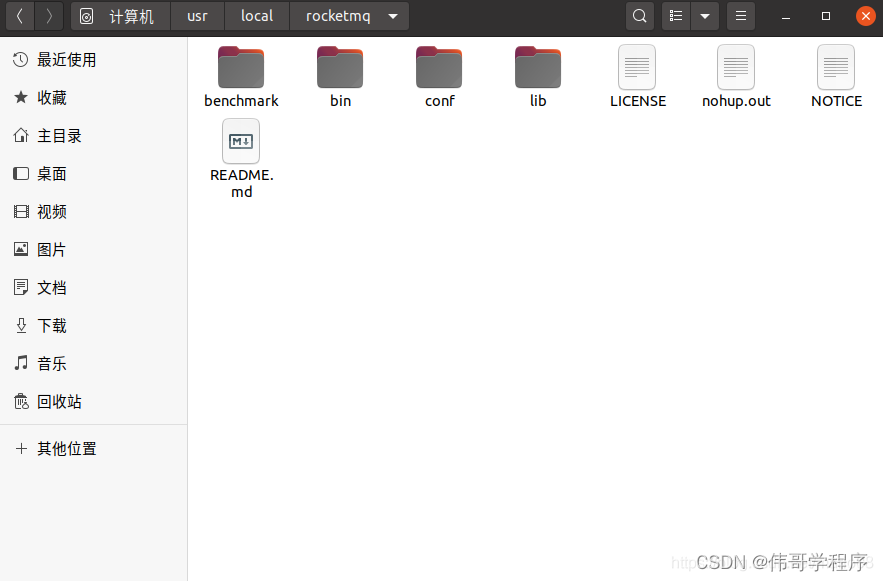Open the hamburger main menu
Image resolution: width=883 pixels, height=581 pixels.
[x=741, y=16]
